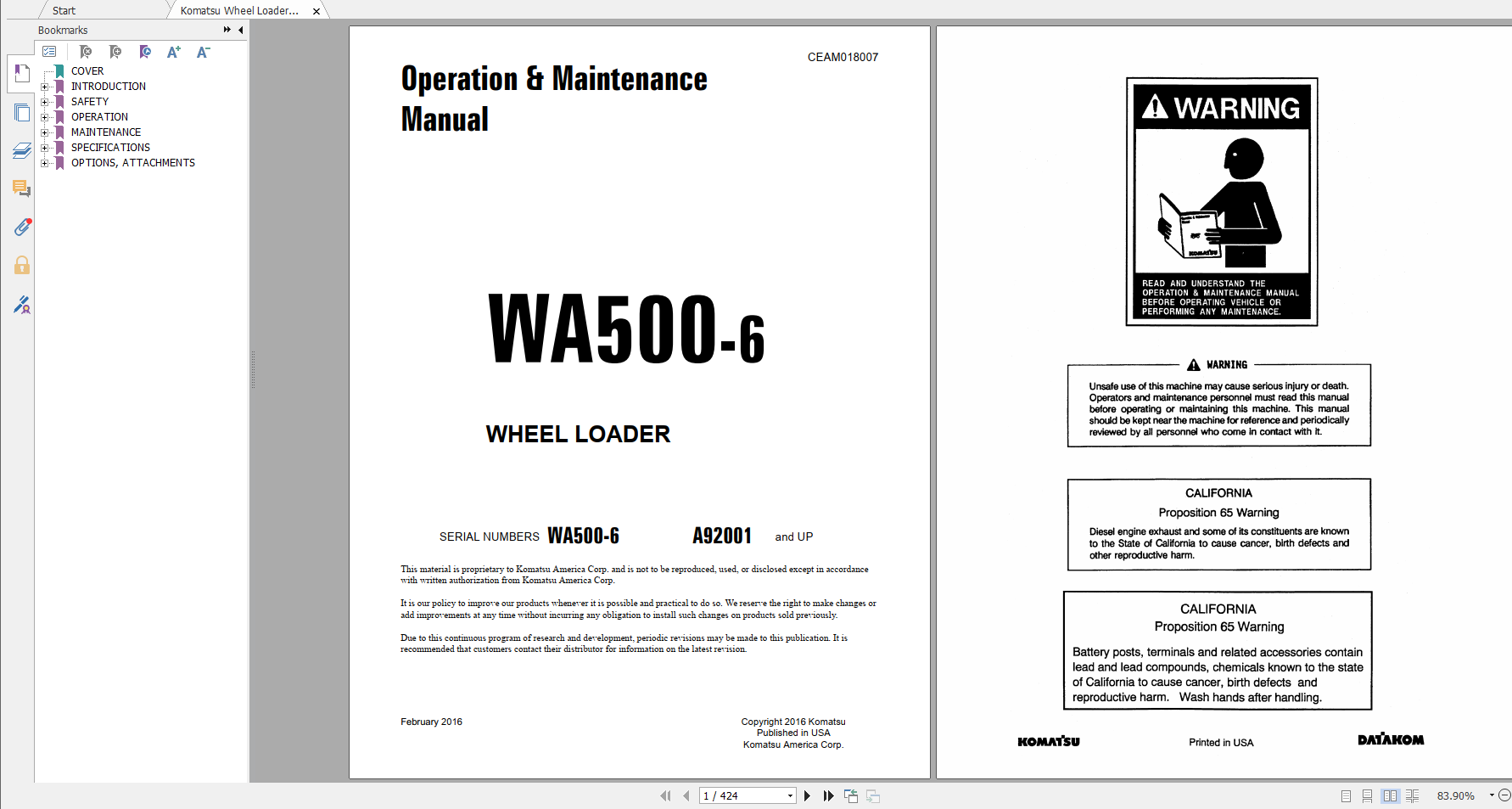Expand the MAINTENANCE bookmark node
The image size is (1512, 809).
(x=45, y=132)
